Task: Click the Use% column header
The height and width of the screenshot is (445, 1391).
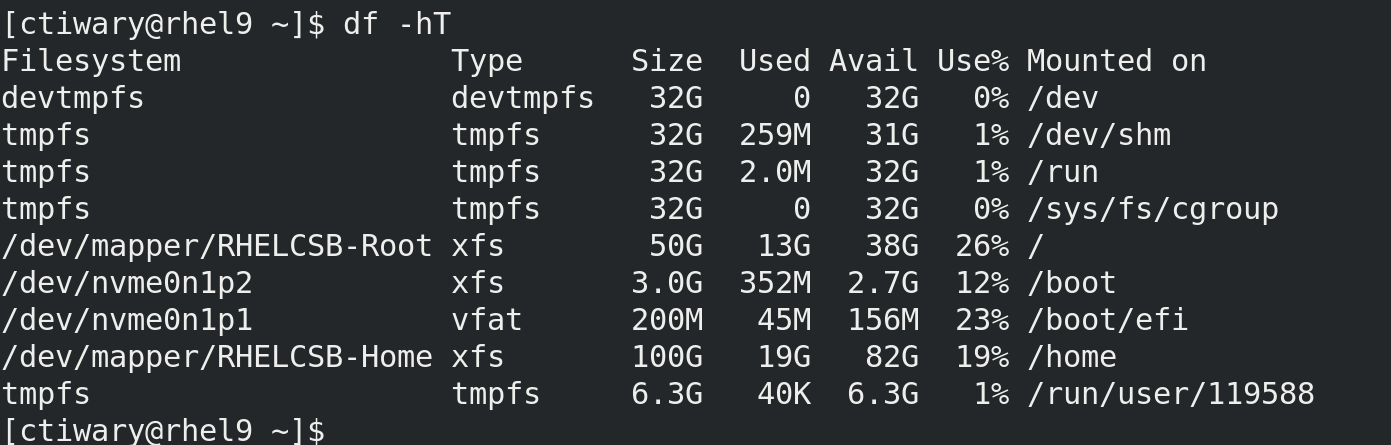Action: [x=973, y=61]
